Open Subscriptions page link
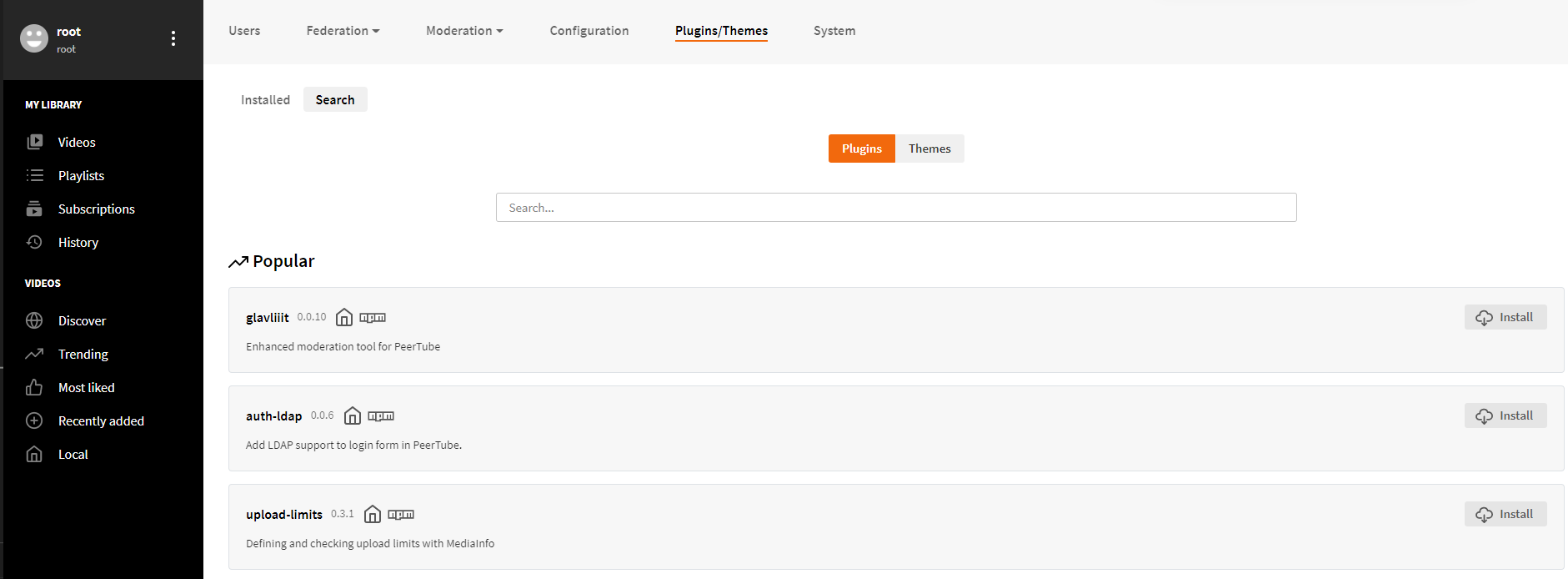Screen dimensions: 1568x579 point(97,209)
